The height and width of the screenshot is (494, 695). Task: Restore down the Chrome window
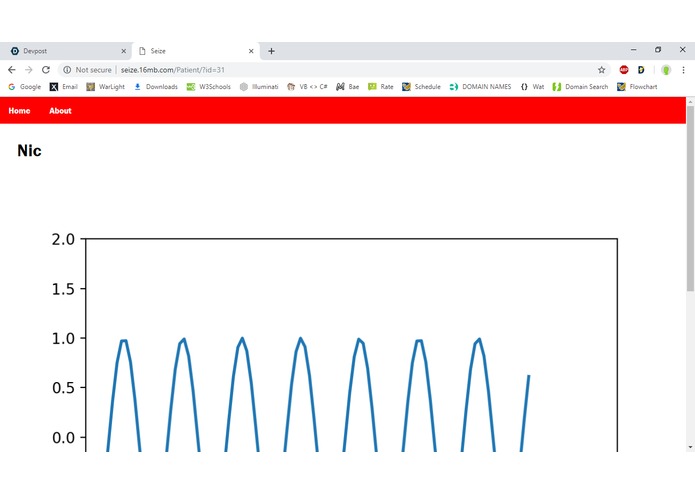pyautogui.click(x=658, y=50)
